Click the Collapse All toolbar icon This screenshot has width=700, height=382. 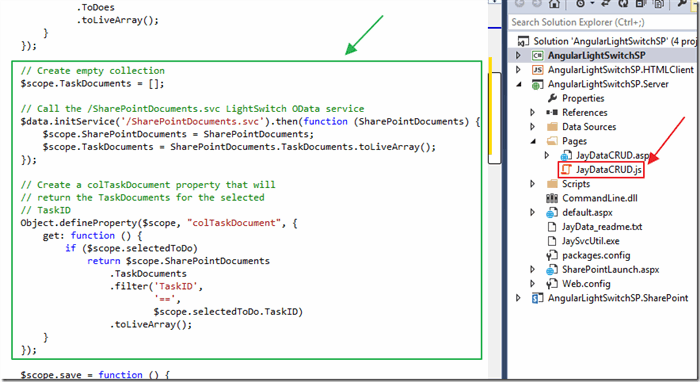(x=641, y=4)
